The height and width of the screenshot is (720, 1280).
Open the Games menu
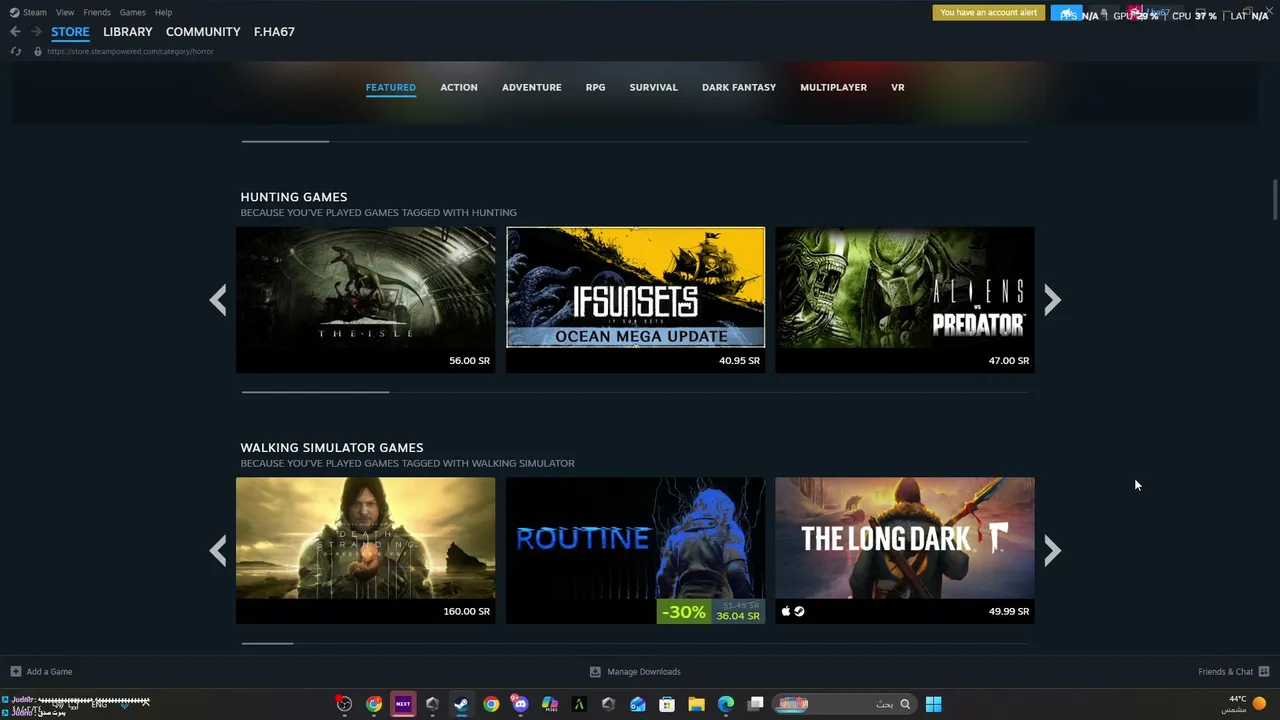[132, 12]
